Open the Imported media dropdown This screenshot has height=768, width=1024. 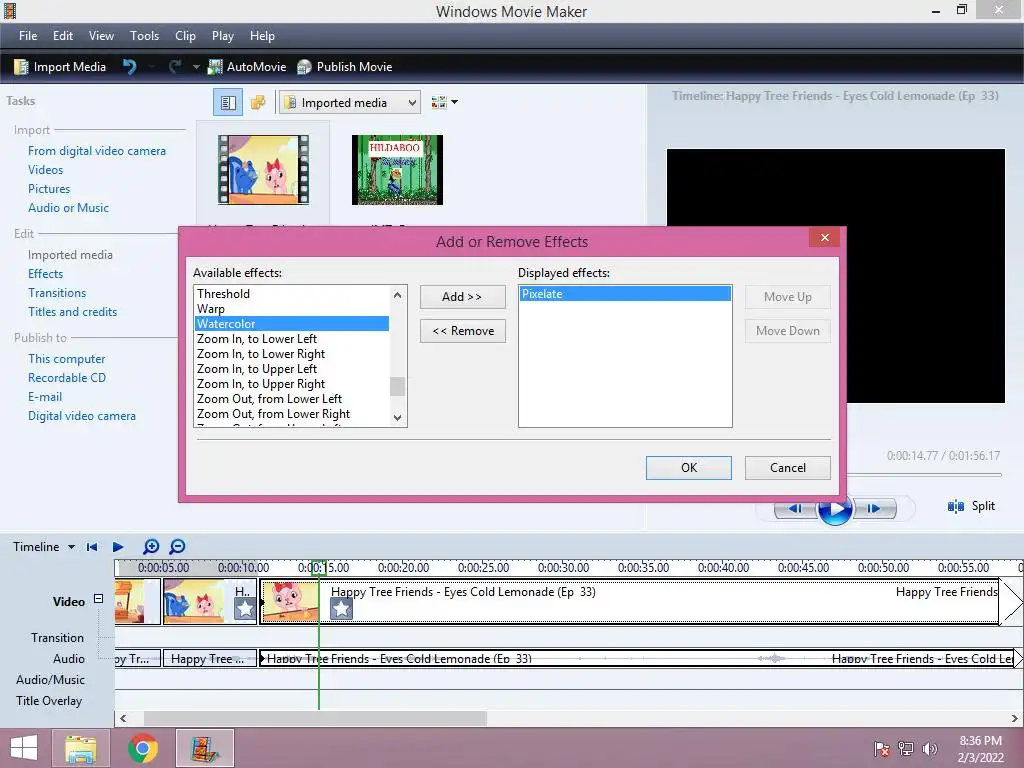coord(349,103)
